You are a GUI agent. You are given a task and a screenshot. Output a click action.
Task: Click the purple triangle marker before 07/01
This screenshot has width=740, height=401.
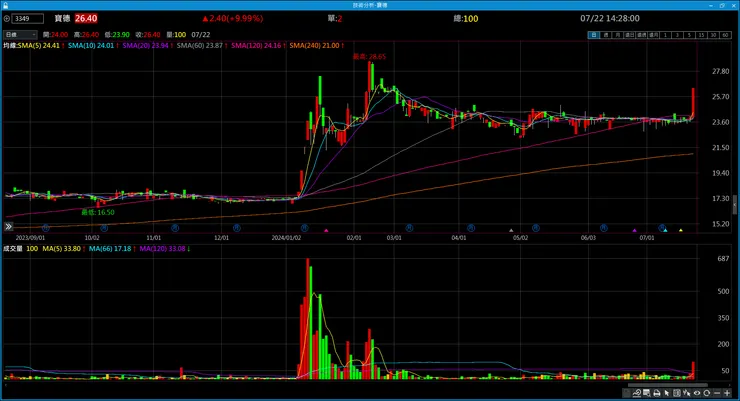point(634,230)
